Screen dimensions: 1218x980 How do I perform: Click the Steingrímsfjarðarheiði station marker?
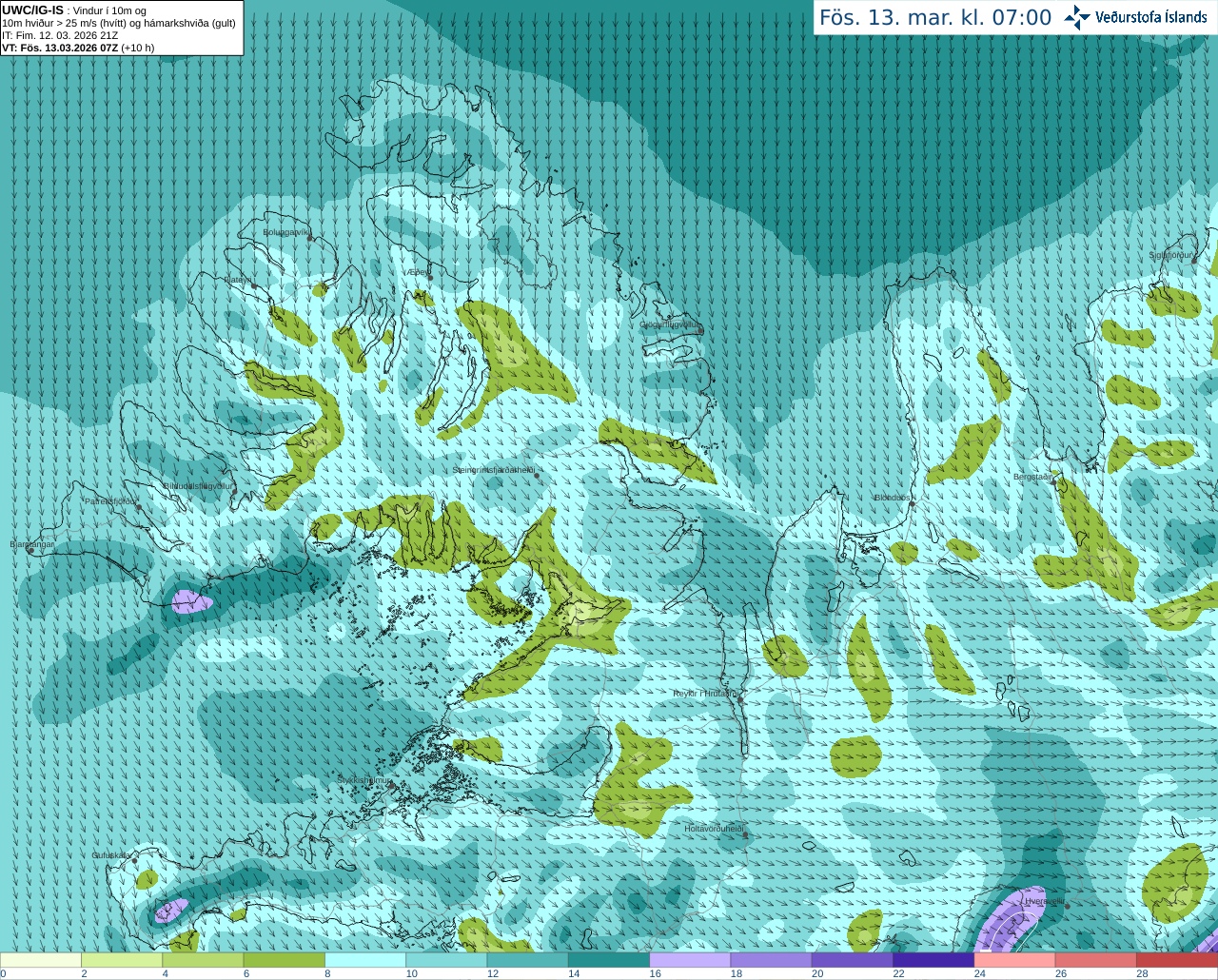coord(539,476)
